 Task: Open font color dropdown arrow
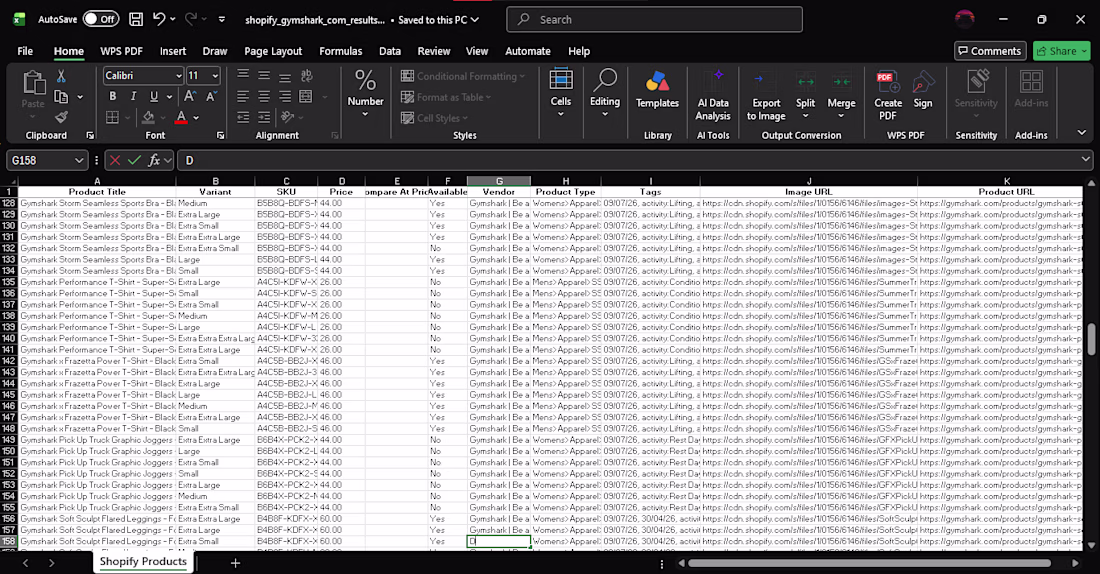point(196,118)
